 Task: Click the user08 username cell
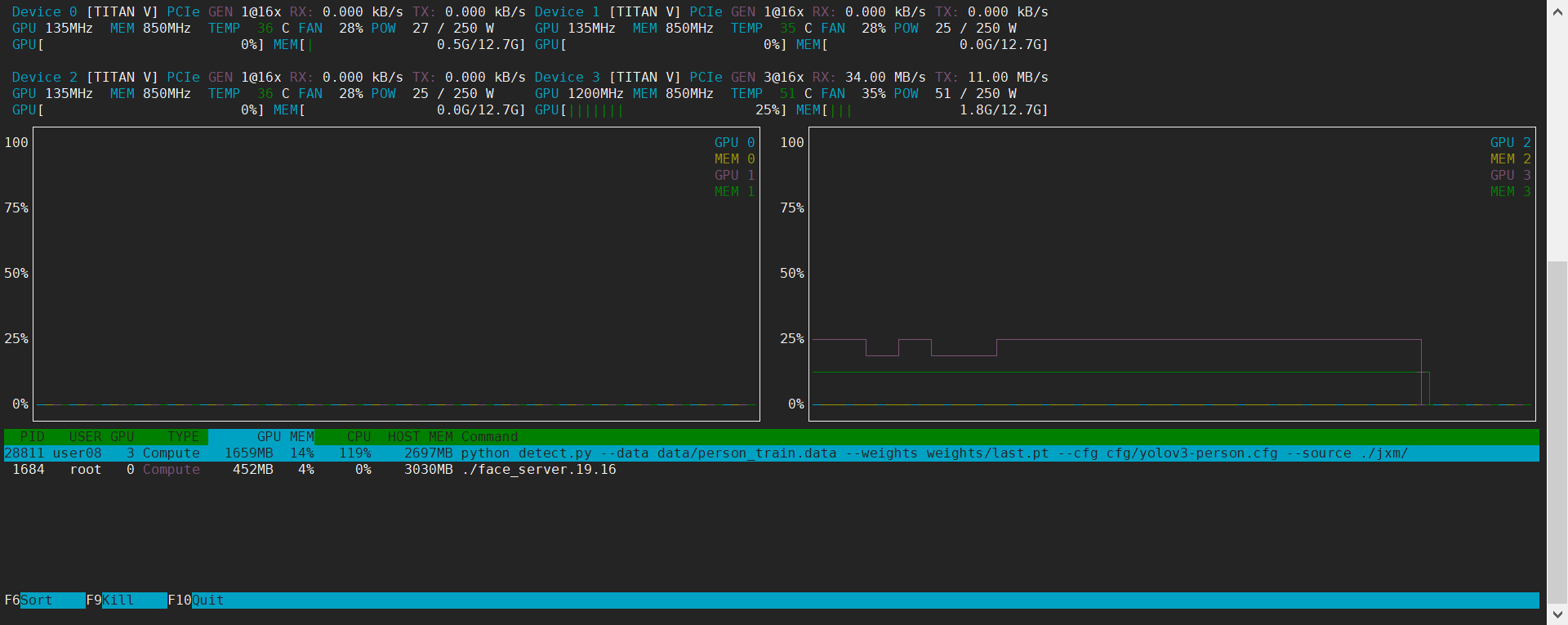point(77,453)
